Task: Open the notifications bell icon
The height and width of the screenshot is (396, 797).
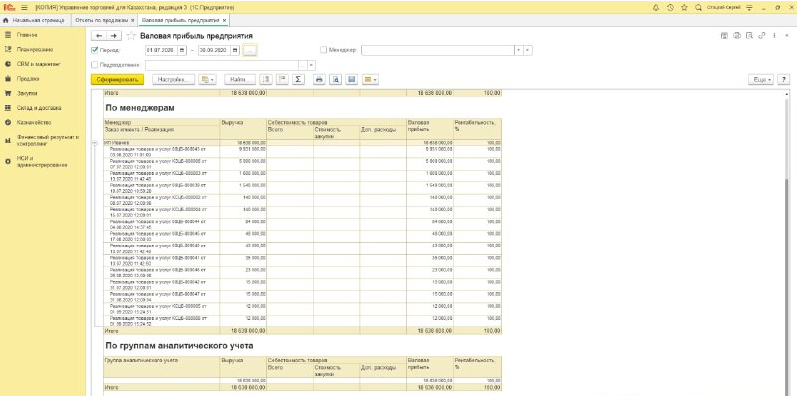Action: [x=656, y=8]
